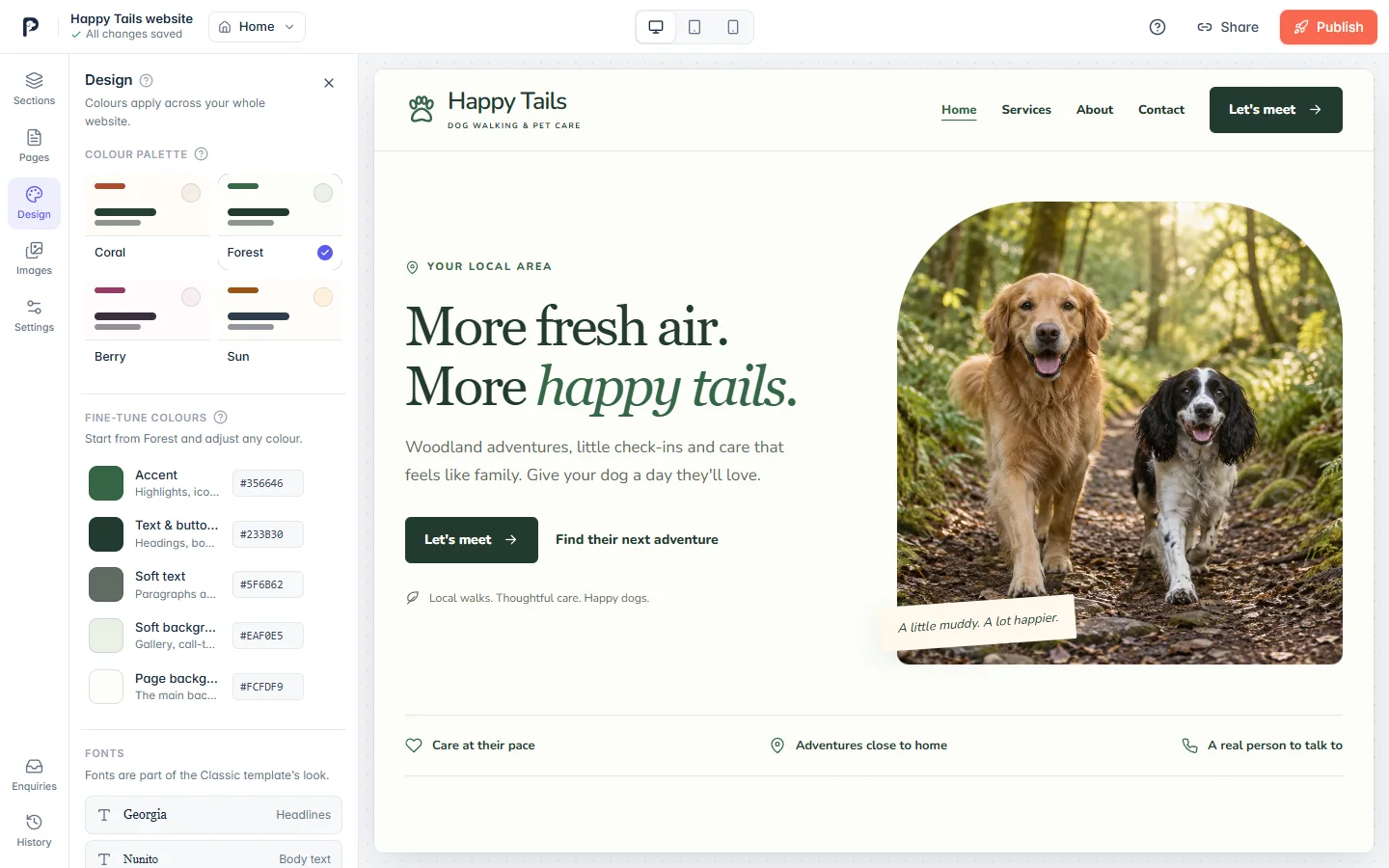The image size is (1389, 868).
Task: Pick the Berry colour palette
Action: coord(148,325)
